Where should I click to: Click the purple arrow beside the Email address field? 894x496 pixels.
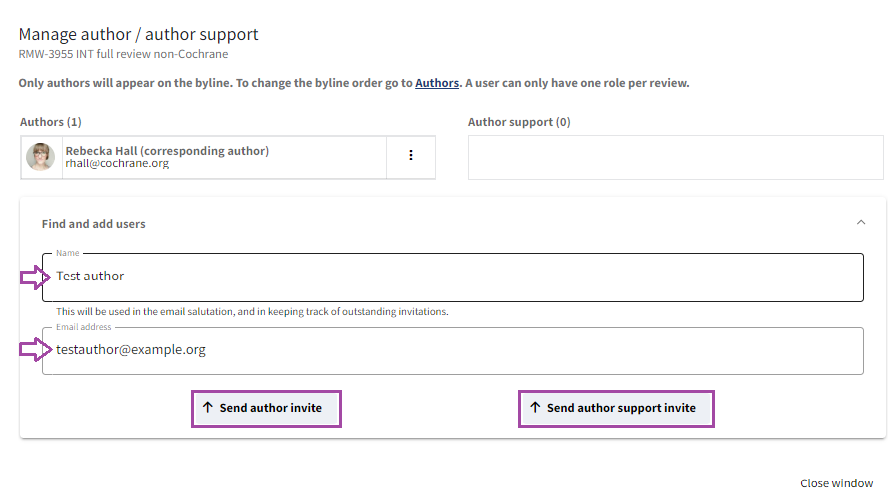pyautogui.click(x=33, y=350)
